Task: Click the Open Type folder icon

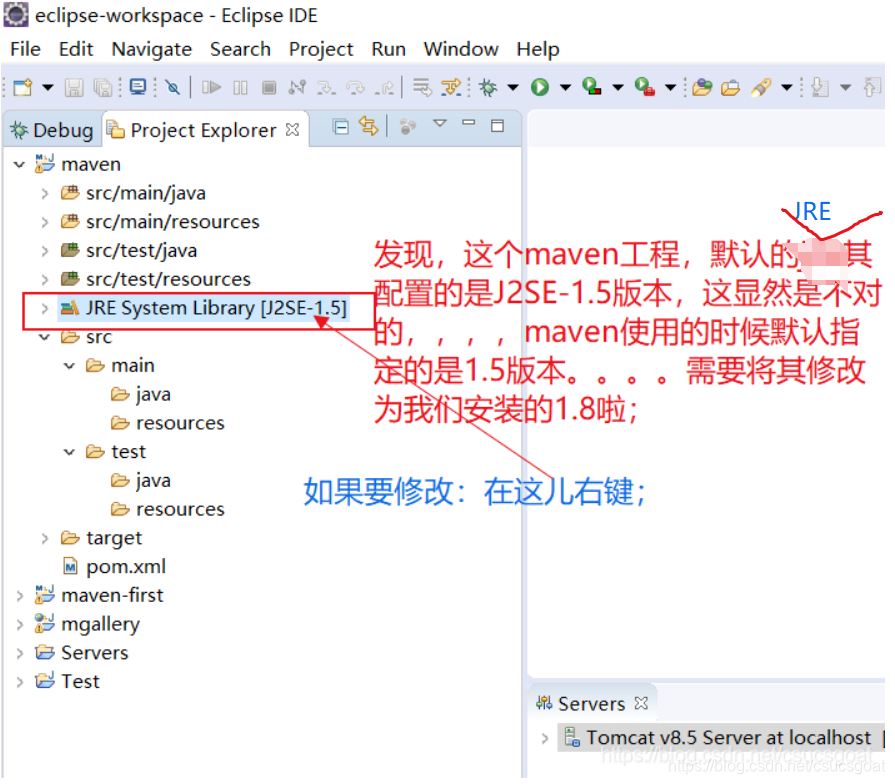Action: (702, 87)
